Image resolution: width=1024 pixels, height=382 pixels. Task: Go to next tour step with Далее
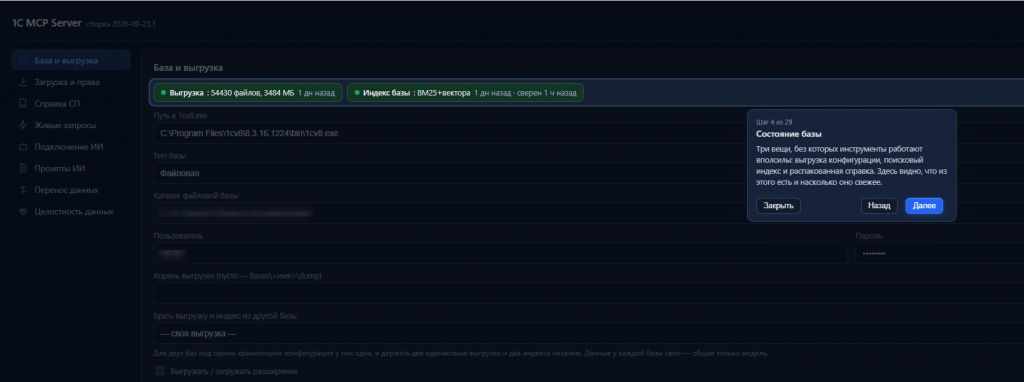[x=924, y=206]
